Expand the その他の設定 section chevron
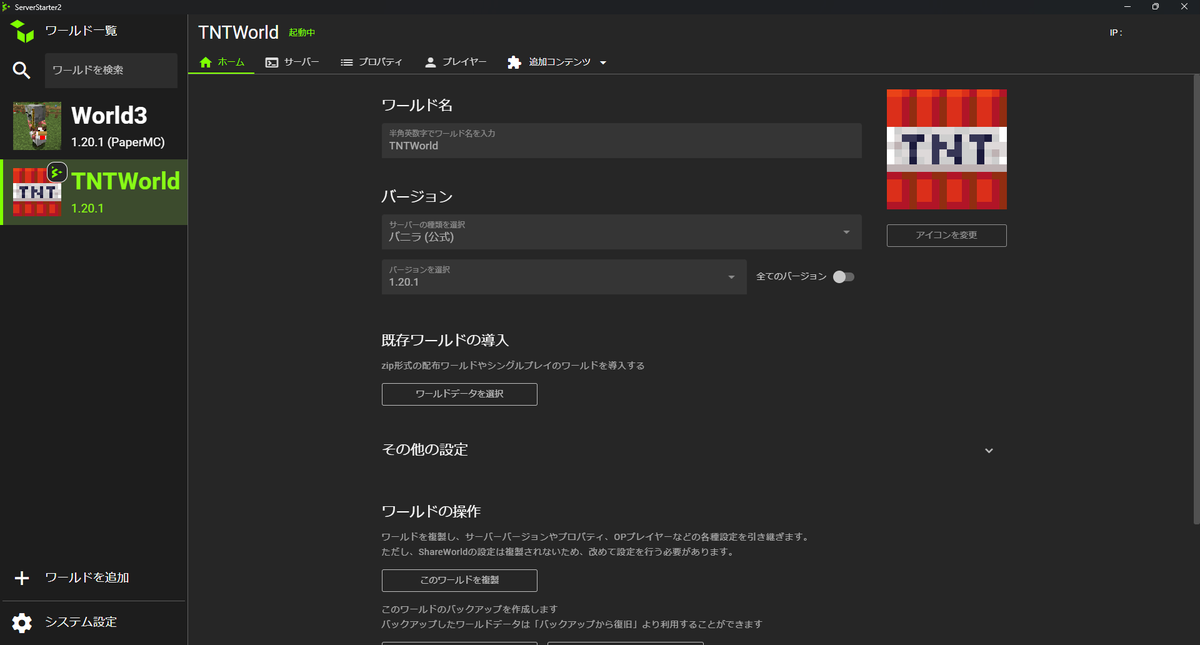This screenshot has height=645, width=1200. (989, 450)
